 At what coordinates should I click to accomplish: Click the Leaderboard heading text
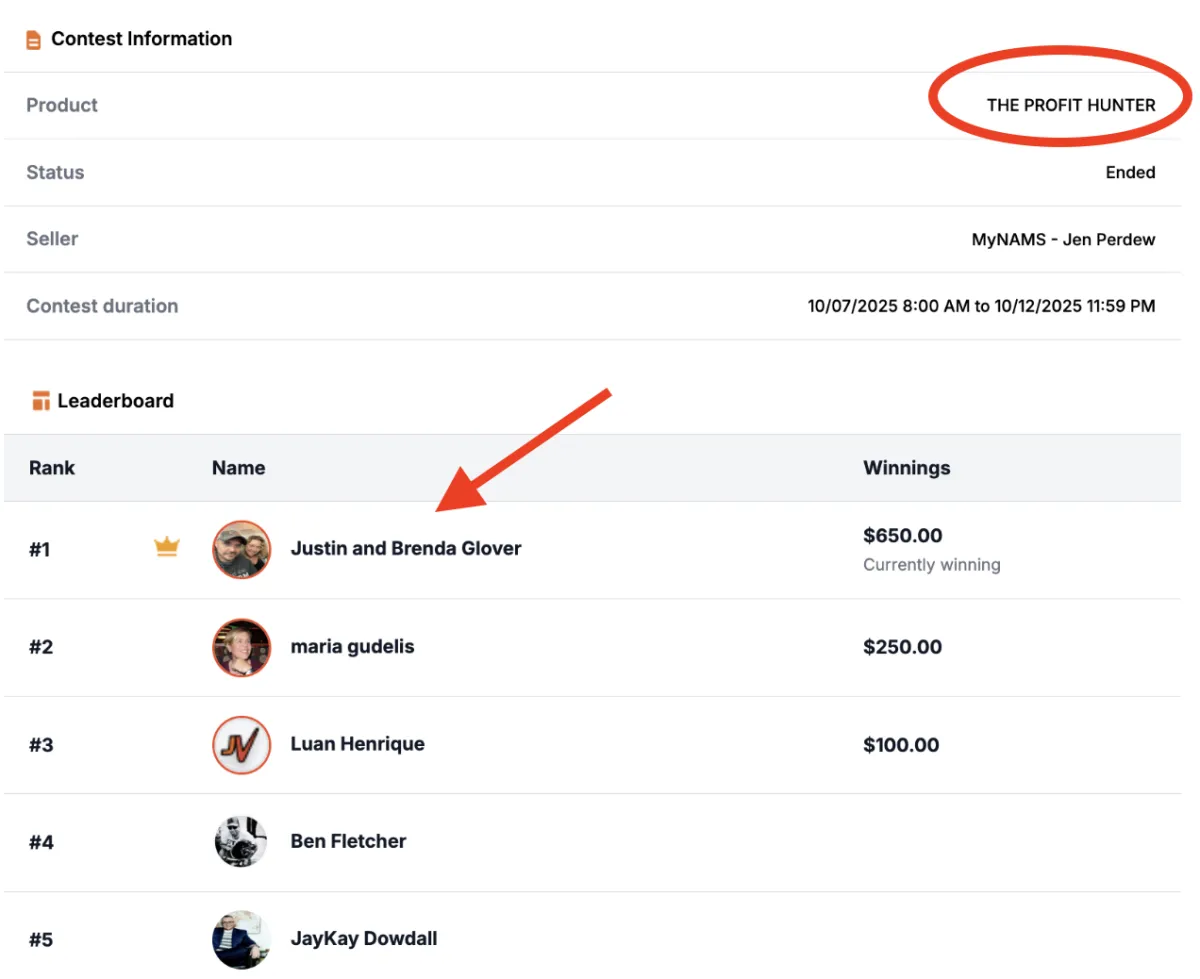(116, 401)
